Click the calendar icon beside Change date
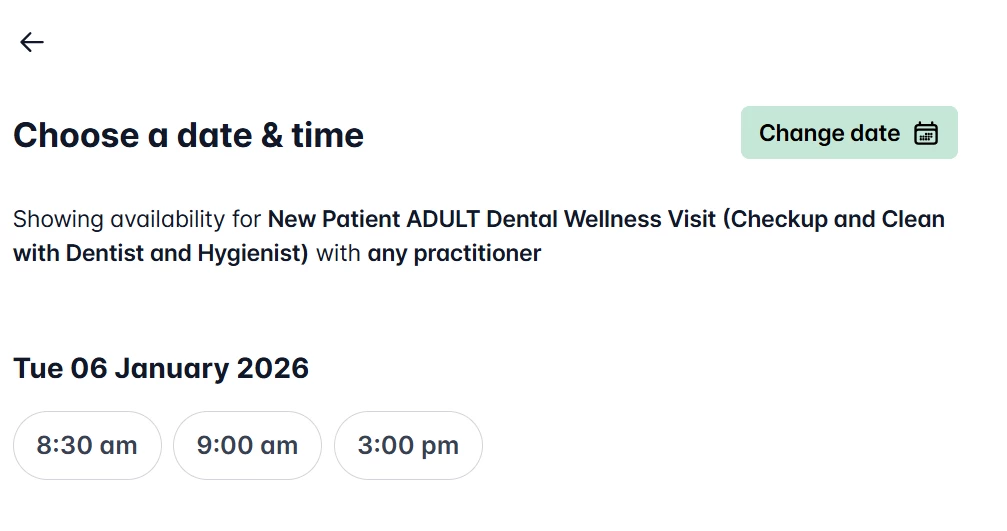Viewport: 1007px width, 531px height. (x=926, y=134)
